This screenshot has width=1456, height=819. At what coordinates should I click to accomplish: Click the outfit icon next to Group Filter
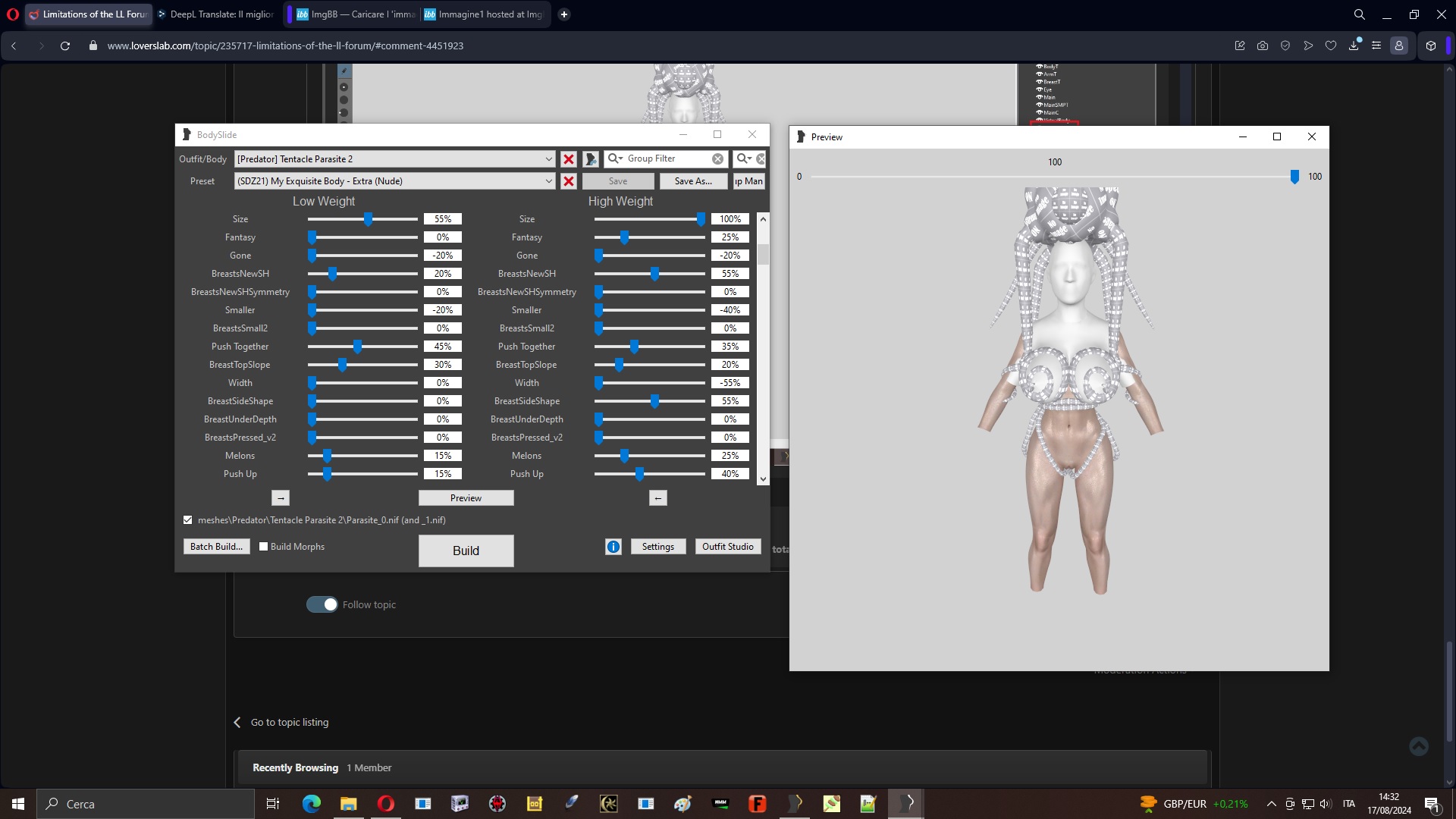click(591, 159)
